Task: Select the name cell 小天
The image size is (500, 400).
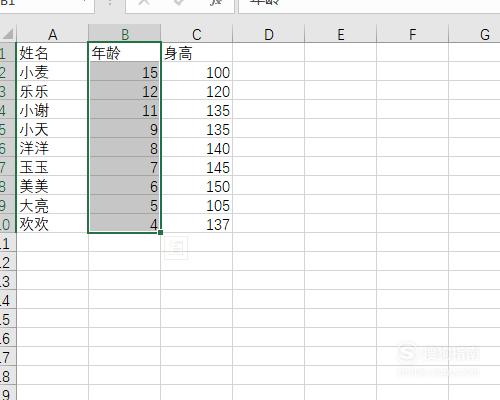Action: [x=52, y=129]
